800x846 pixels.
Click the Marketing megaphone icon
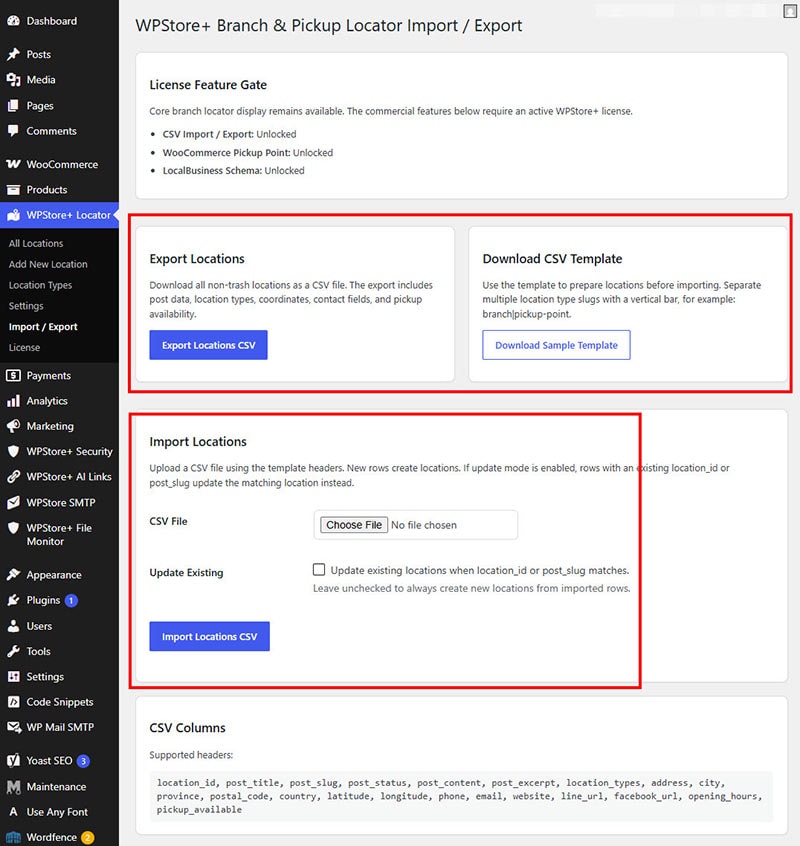coord(13,426)
